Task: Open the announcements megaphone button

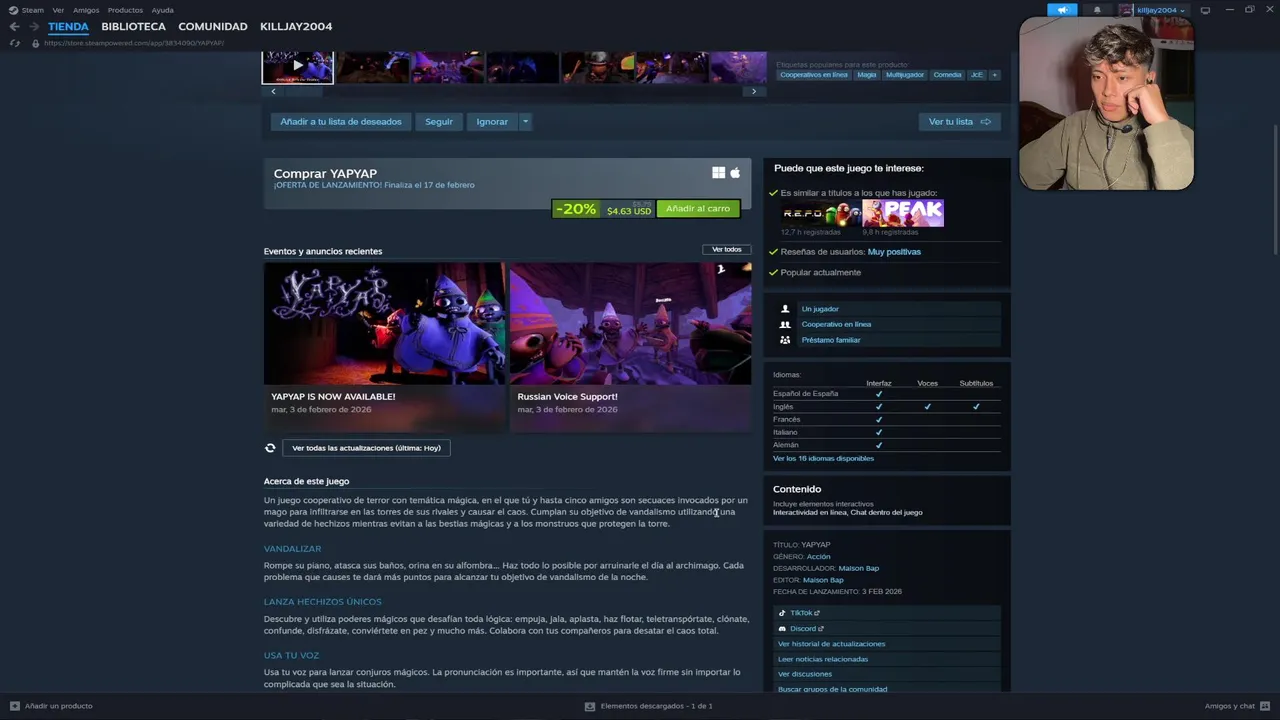Action: point(1062,10)
